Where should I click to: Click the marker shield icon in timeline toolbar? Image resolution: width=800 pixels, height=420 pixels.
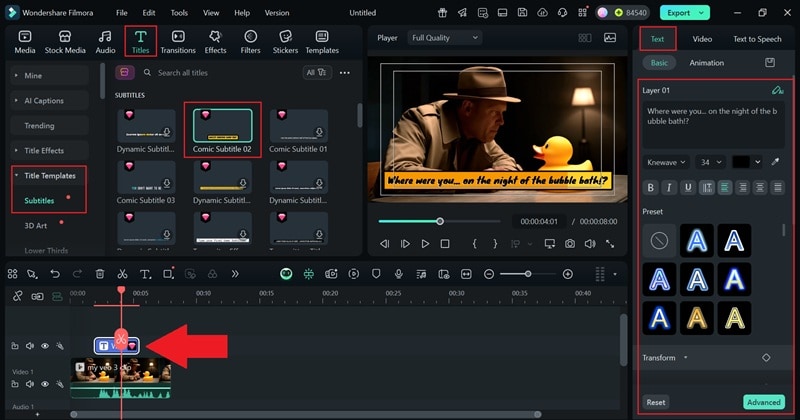click(x=376, y=274)
